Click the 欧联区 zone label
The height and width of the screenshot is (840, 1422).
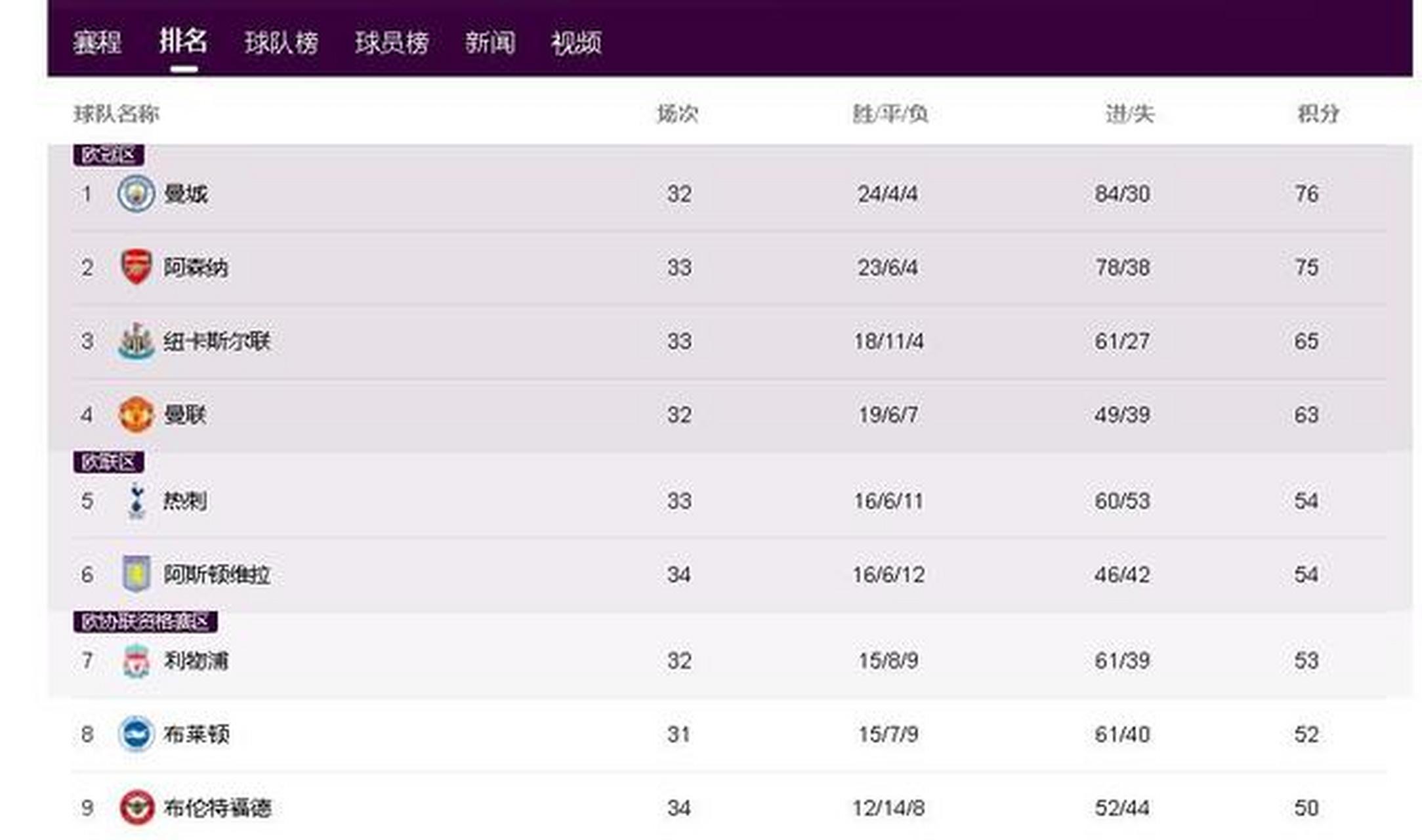(108, 462)
